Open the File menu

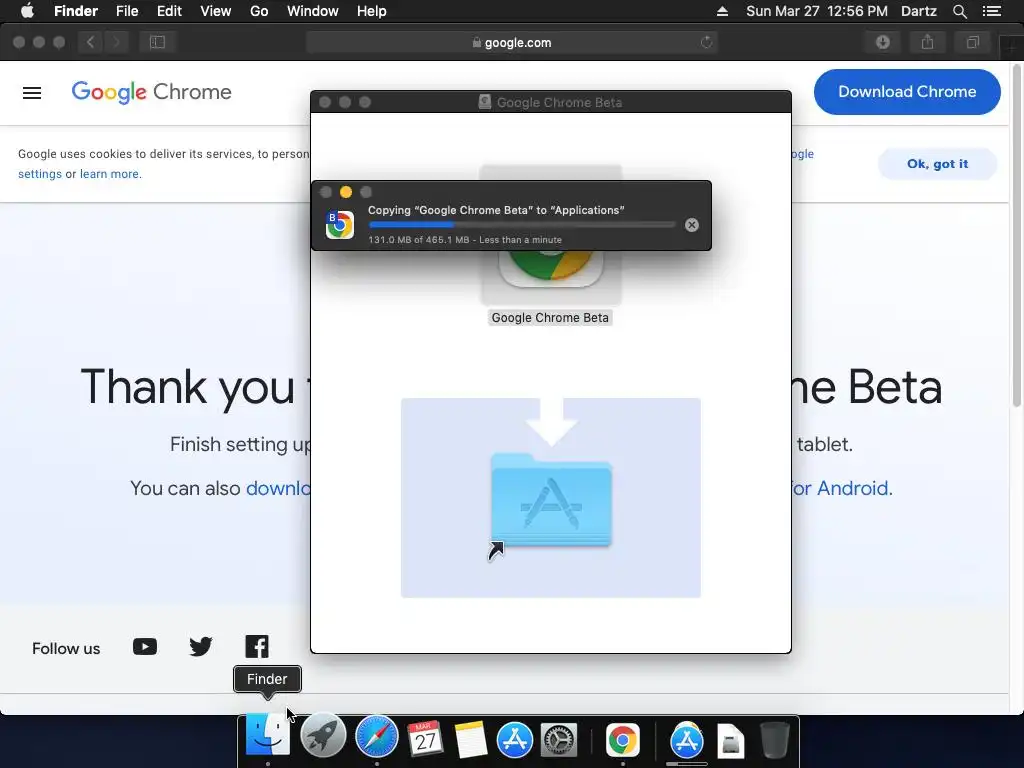[x=127, y=11]
